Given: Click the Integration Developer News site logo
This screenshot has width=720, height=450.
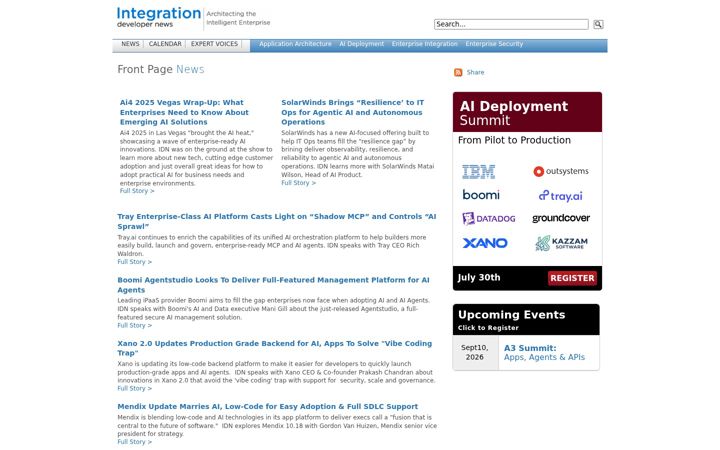Looking at the screenshot, I should pos(158,18).
